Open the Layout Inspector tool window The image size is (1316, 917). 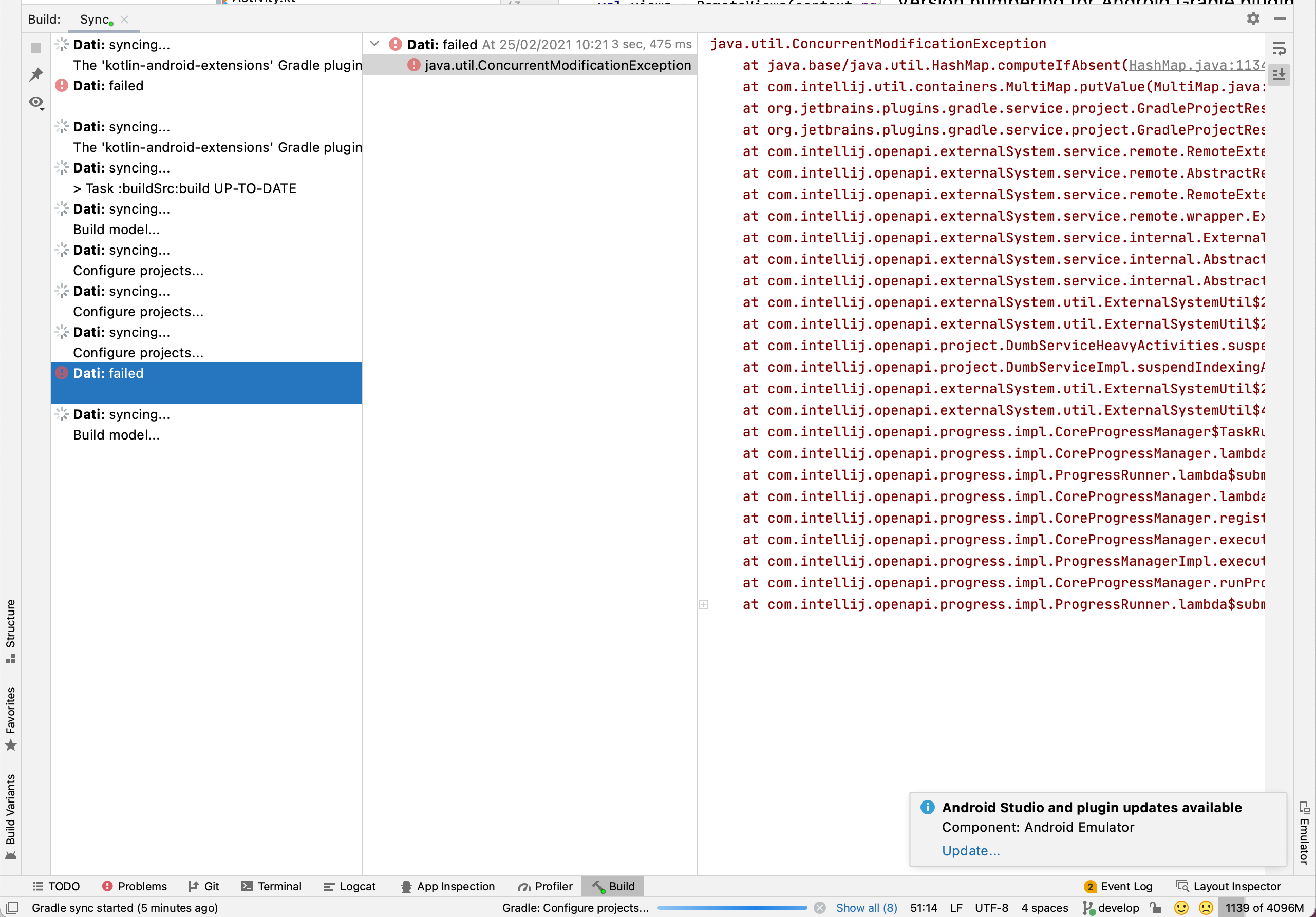(x=1228, y=886)
